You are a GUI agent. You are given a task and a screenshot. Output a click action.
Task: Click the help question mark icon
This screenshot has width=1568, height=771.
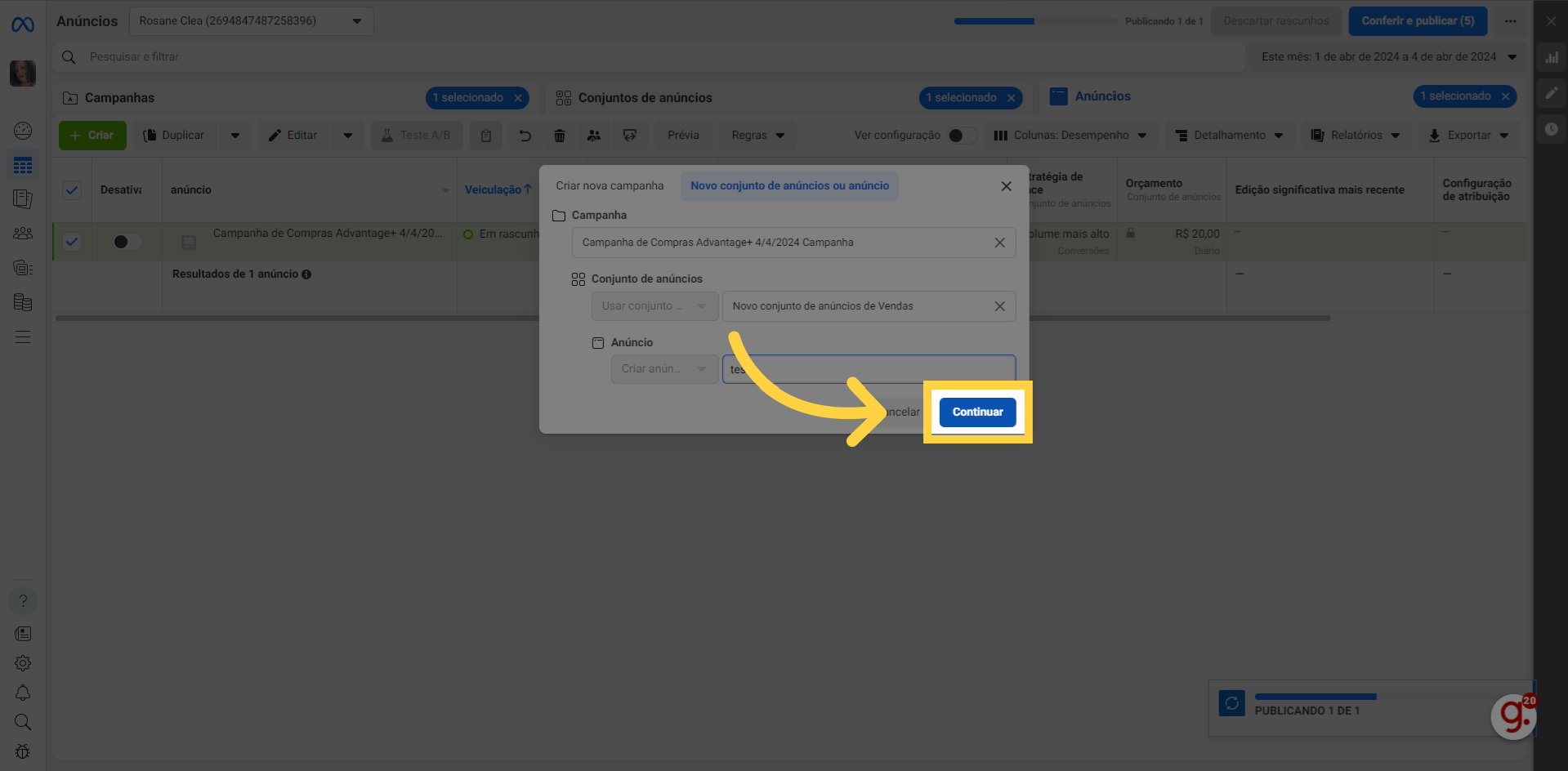[23, 601]
